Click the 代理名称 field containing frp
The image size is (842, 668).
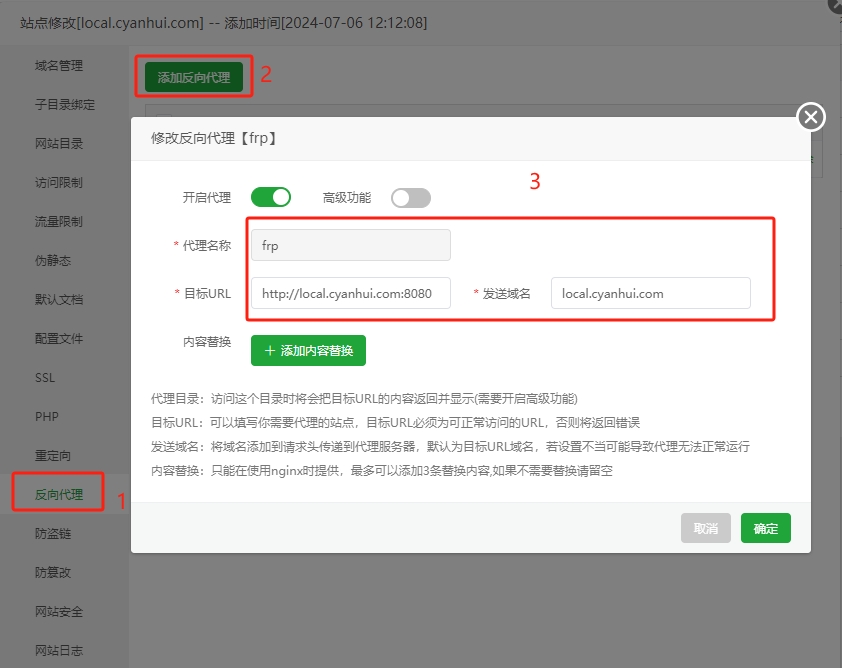[351, 245]
